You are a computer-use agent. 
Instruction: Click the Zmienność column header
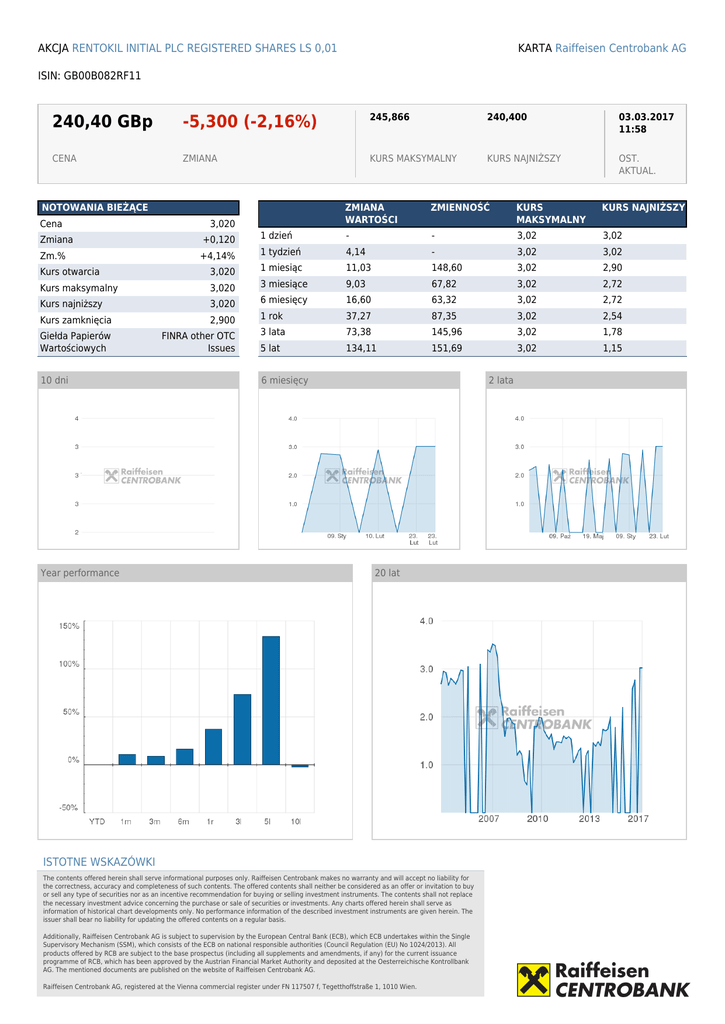point(460,208)
